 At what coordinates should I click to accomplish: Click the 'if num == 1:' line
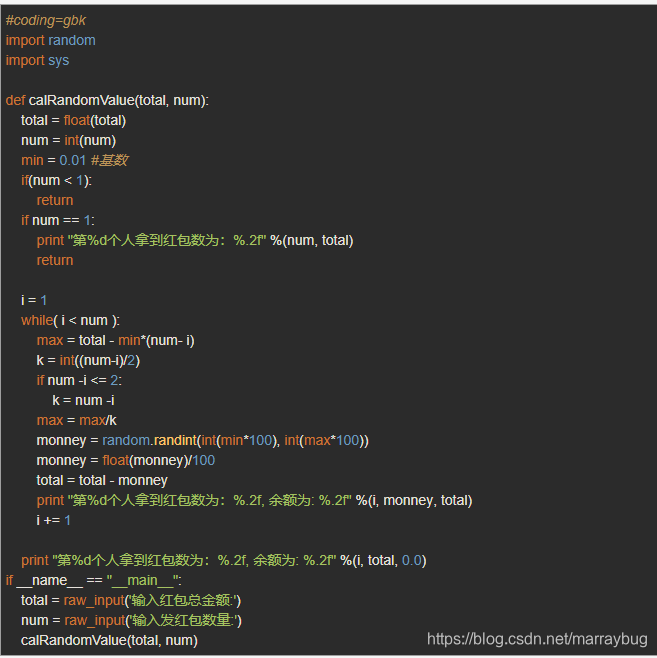click(58, 220)
